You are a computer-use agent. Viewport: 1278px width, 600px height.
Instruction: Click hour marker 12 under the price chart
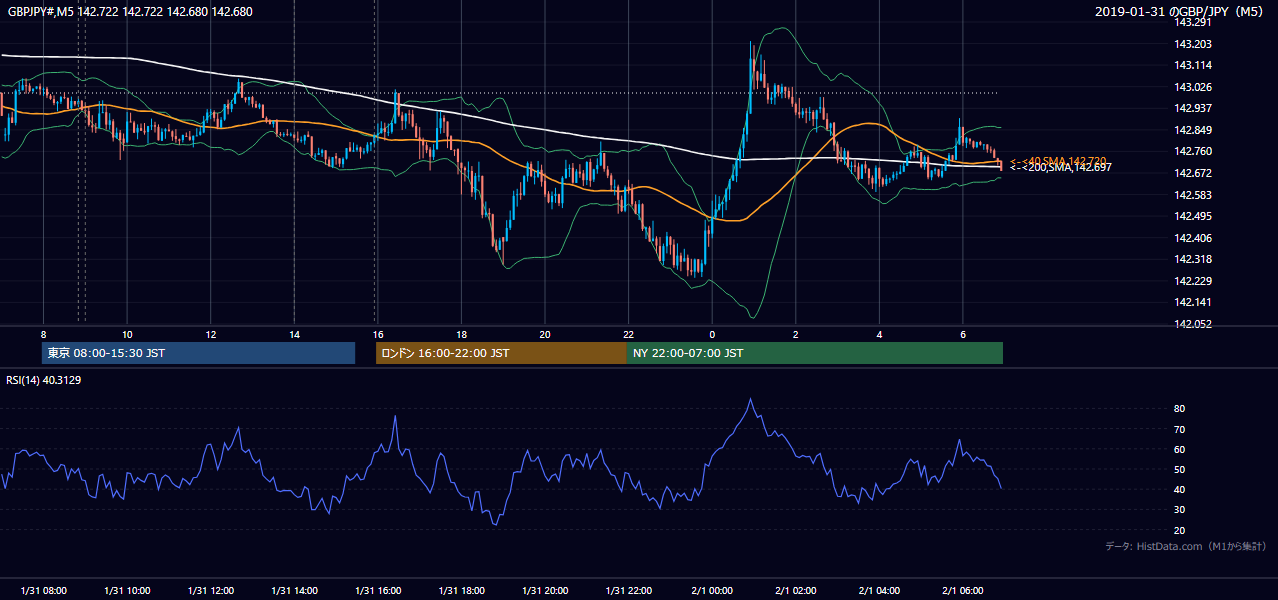[x=210, y=334]
